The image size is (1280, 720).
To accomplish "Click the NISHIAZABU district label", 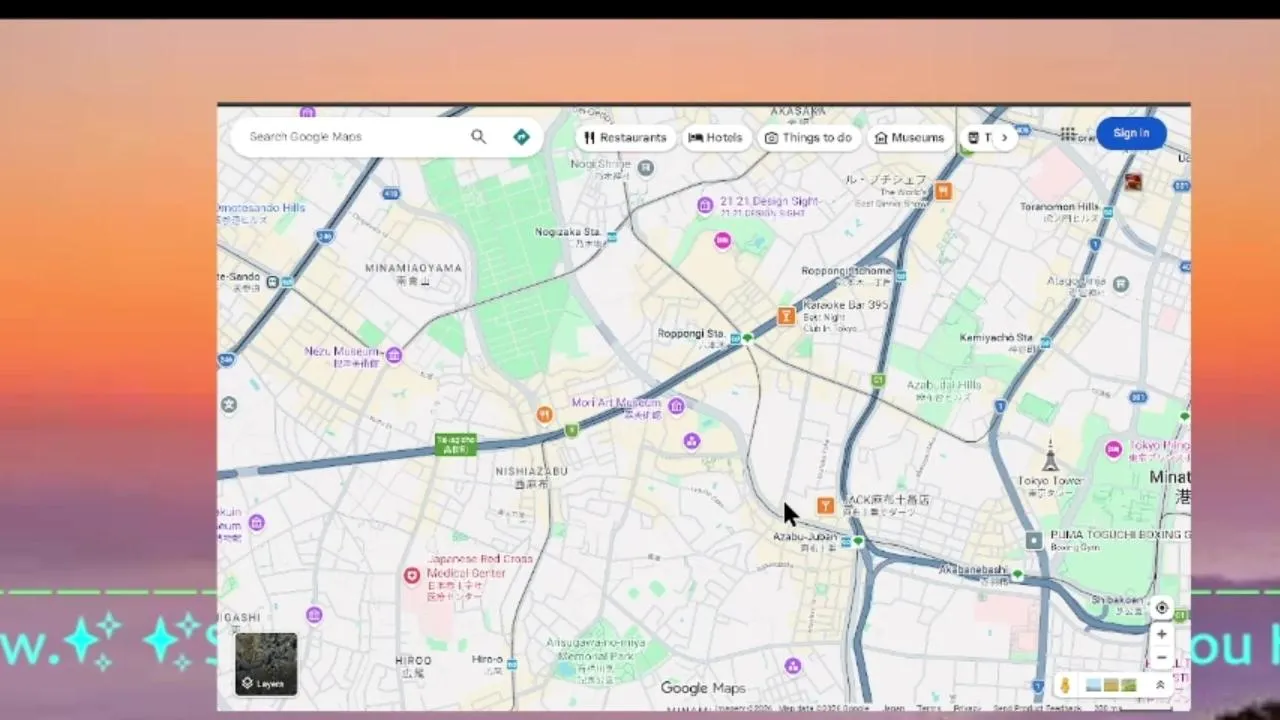I will (x=532, y=471).
